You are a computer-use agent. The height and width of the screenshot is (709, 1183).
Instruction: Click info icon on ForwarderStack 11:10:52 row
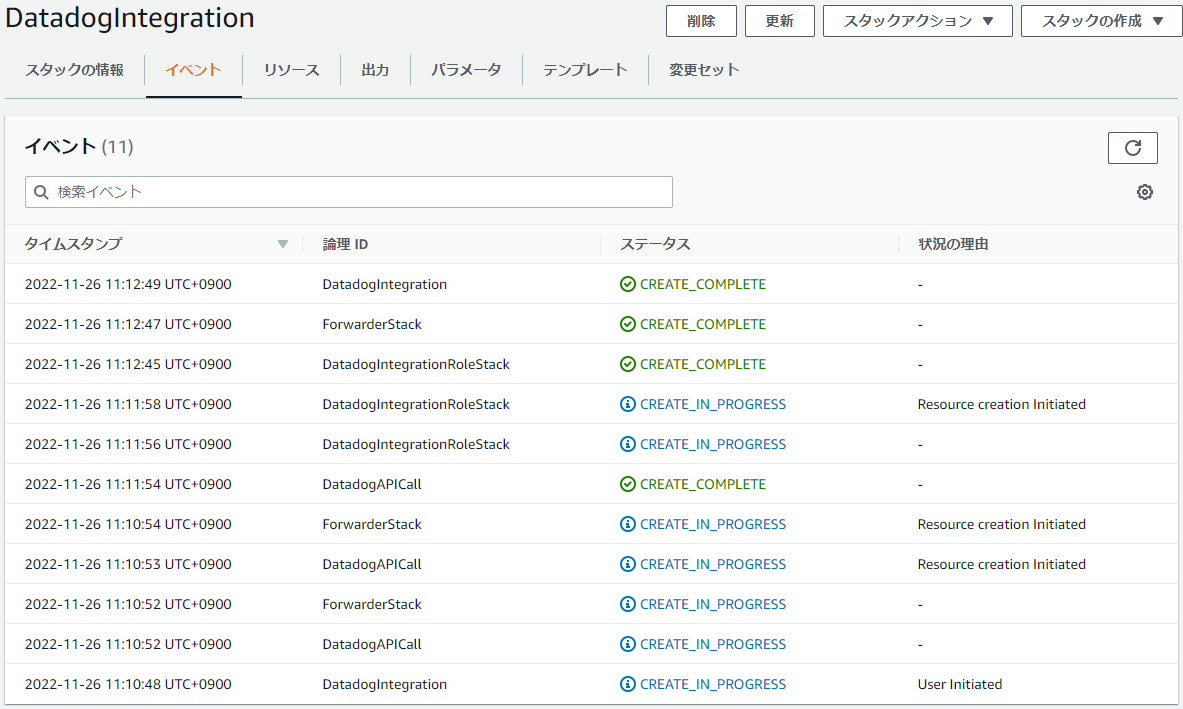628,604
